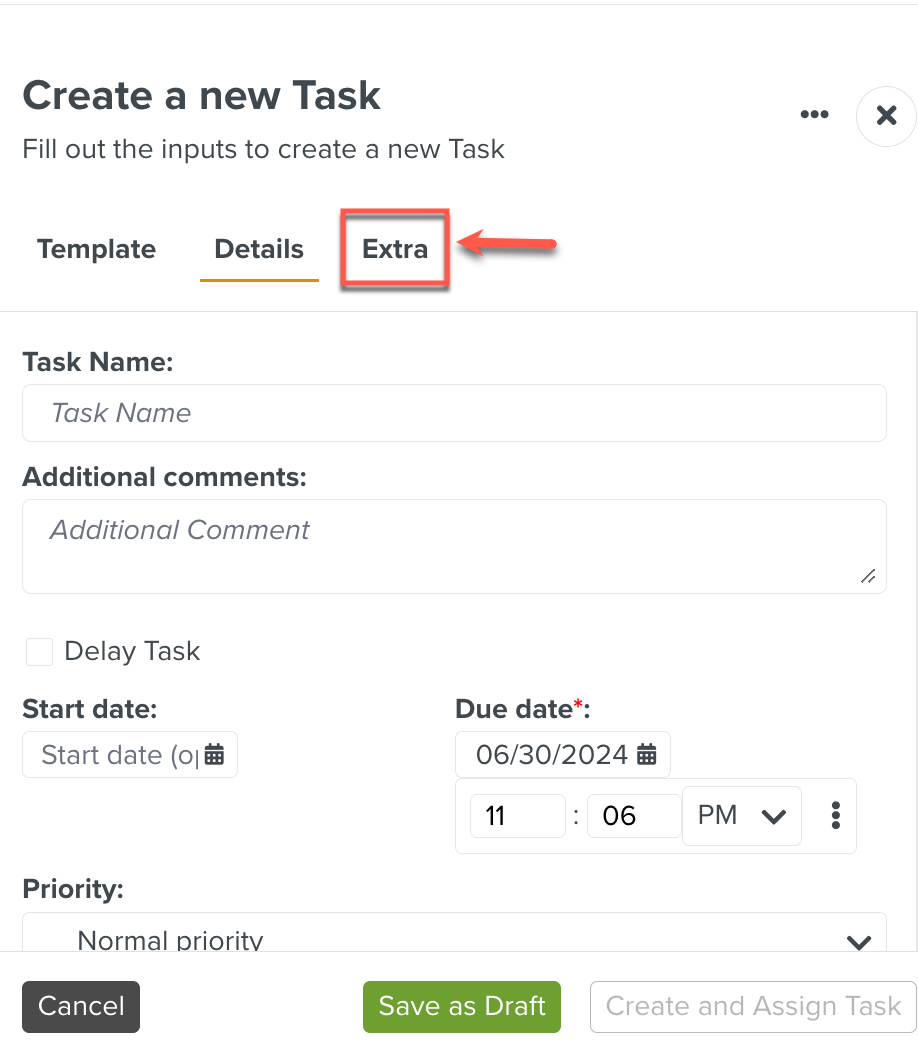This screenshot has height=1060, width=918.
Task: Click the Cancel button
Action: tap(81, 1006)
